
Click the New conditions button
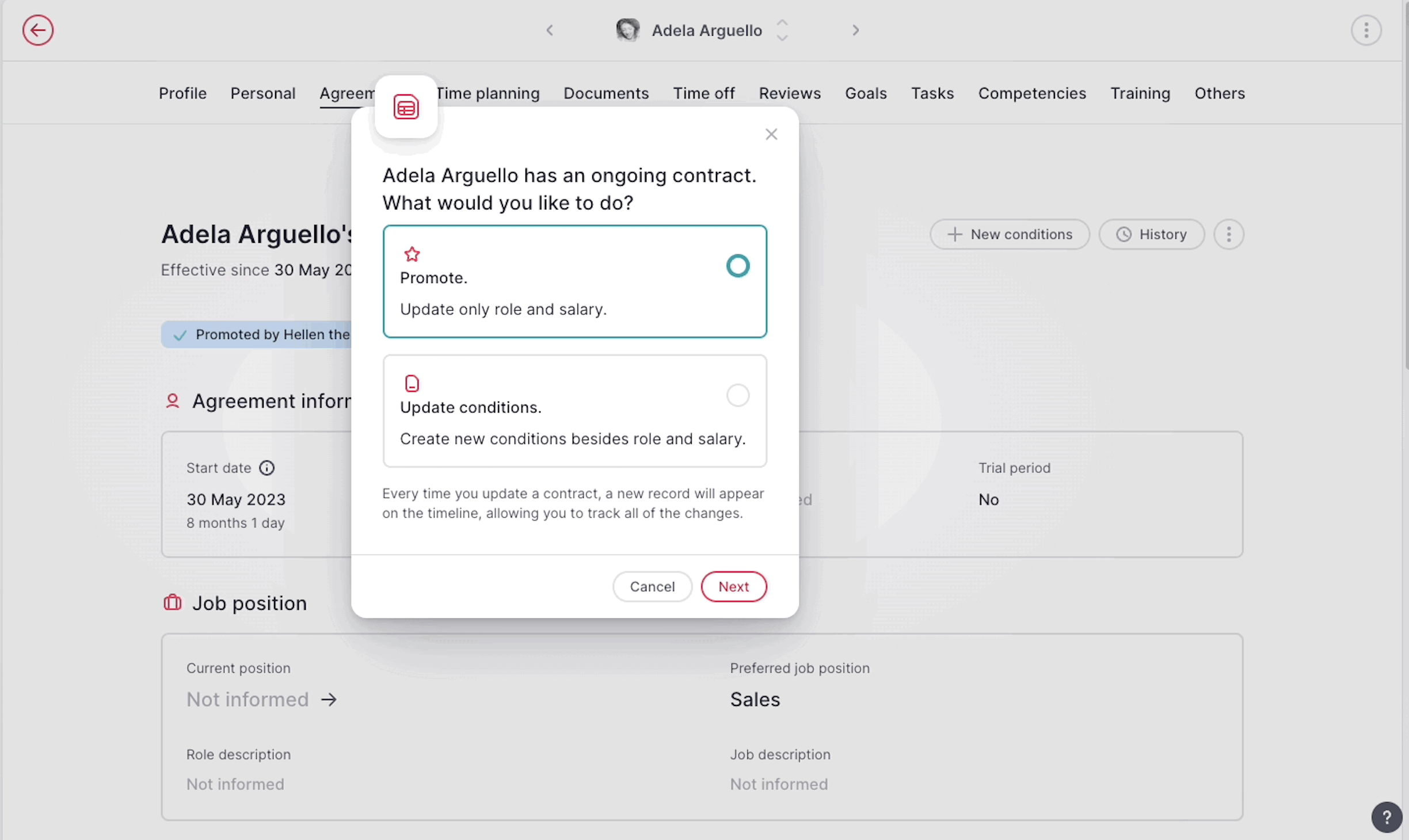click(x=1010, y=234)
